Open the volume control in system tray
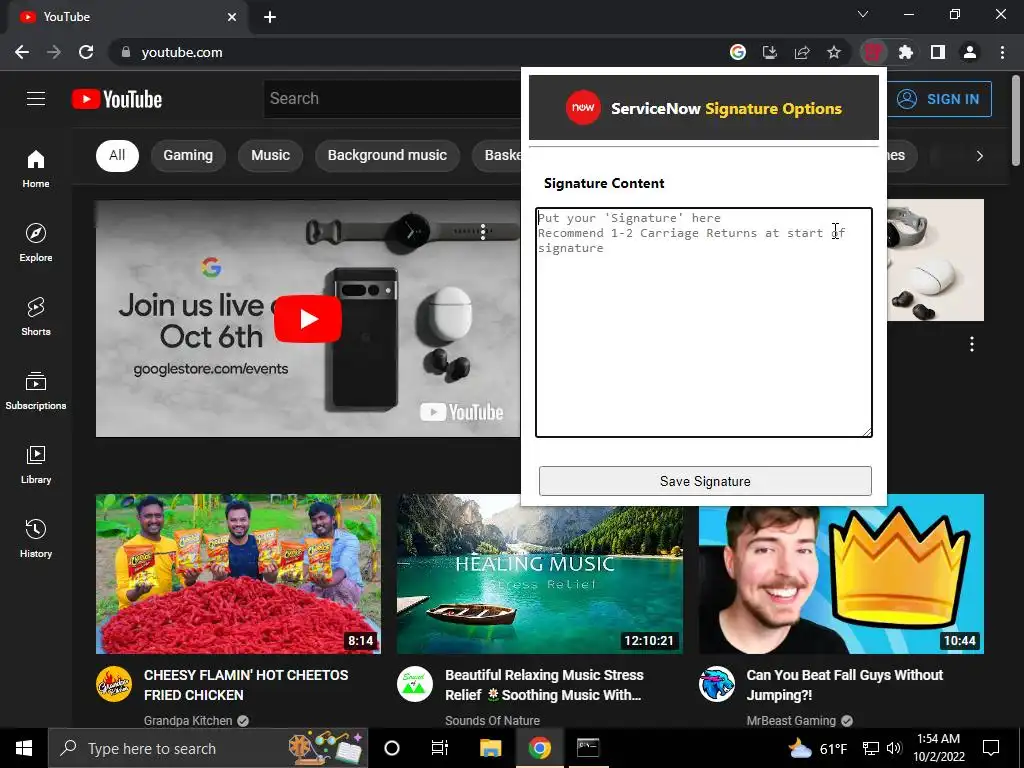Screen dimensions: 1024x768 pyautogui.click(x=894, y=748)
